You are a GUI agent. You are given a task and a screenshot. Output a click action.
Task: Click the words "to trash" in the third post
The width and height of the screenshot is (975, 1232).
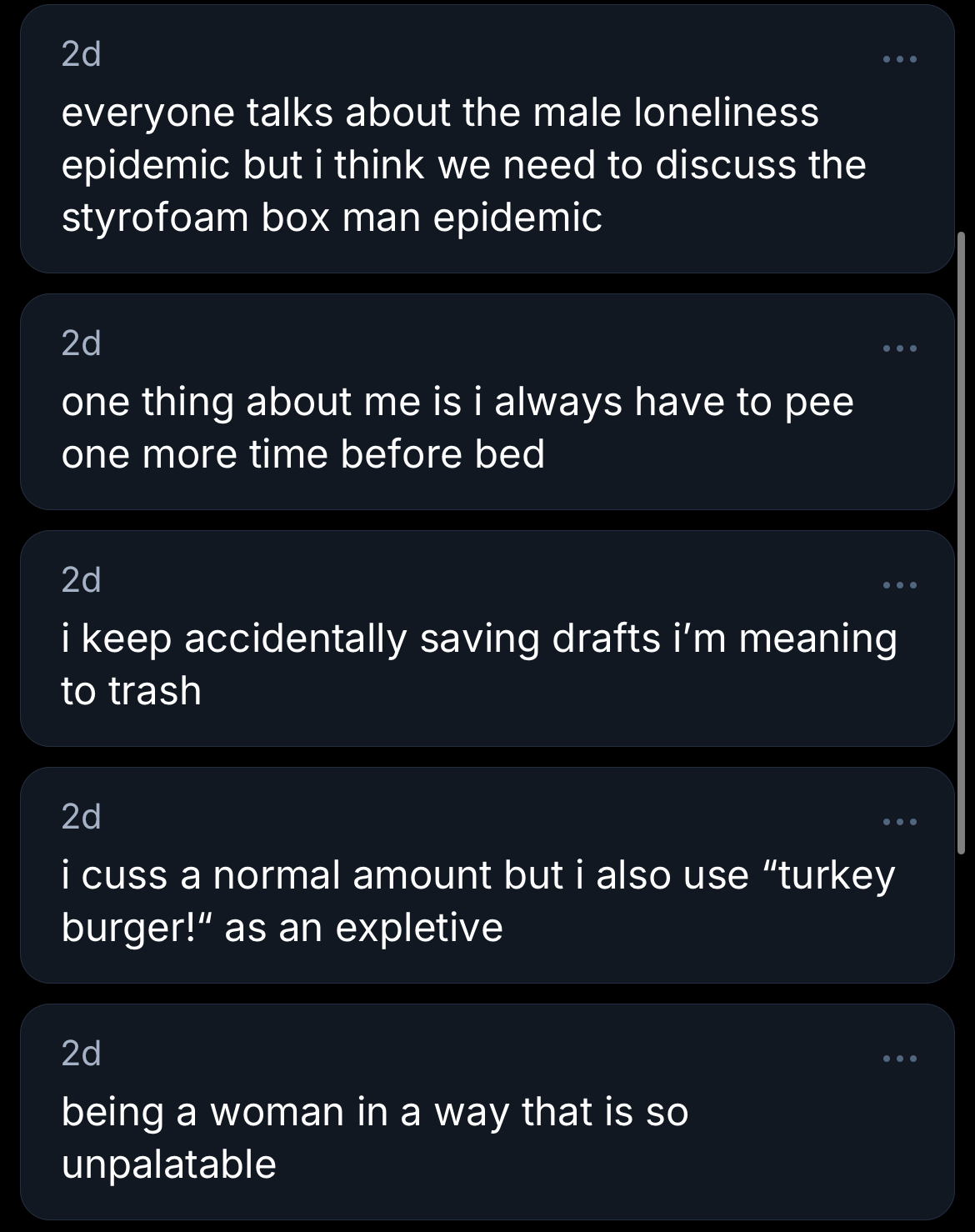pyautogui.click(x=131, y=691)
